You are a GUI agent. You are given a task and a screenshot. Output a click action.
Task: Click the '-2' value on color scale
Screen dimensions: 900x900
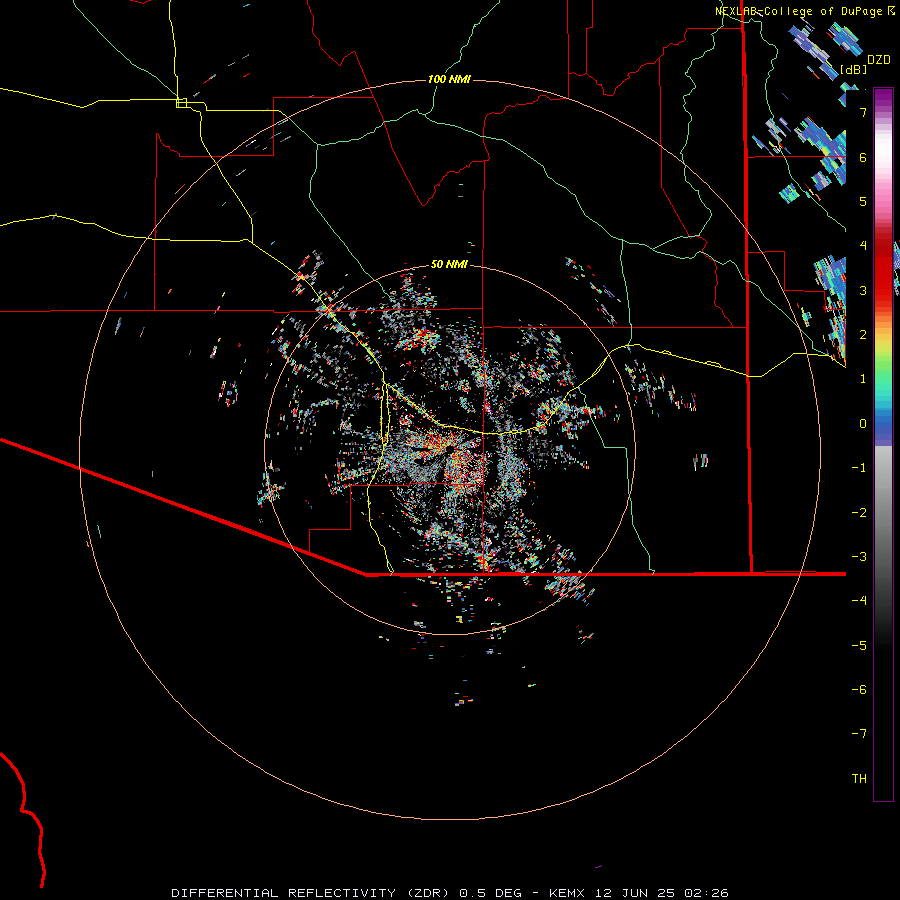[x=859, y=513]
